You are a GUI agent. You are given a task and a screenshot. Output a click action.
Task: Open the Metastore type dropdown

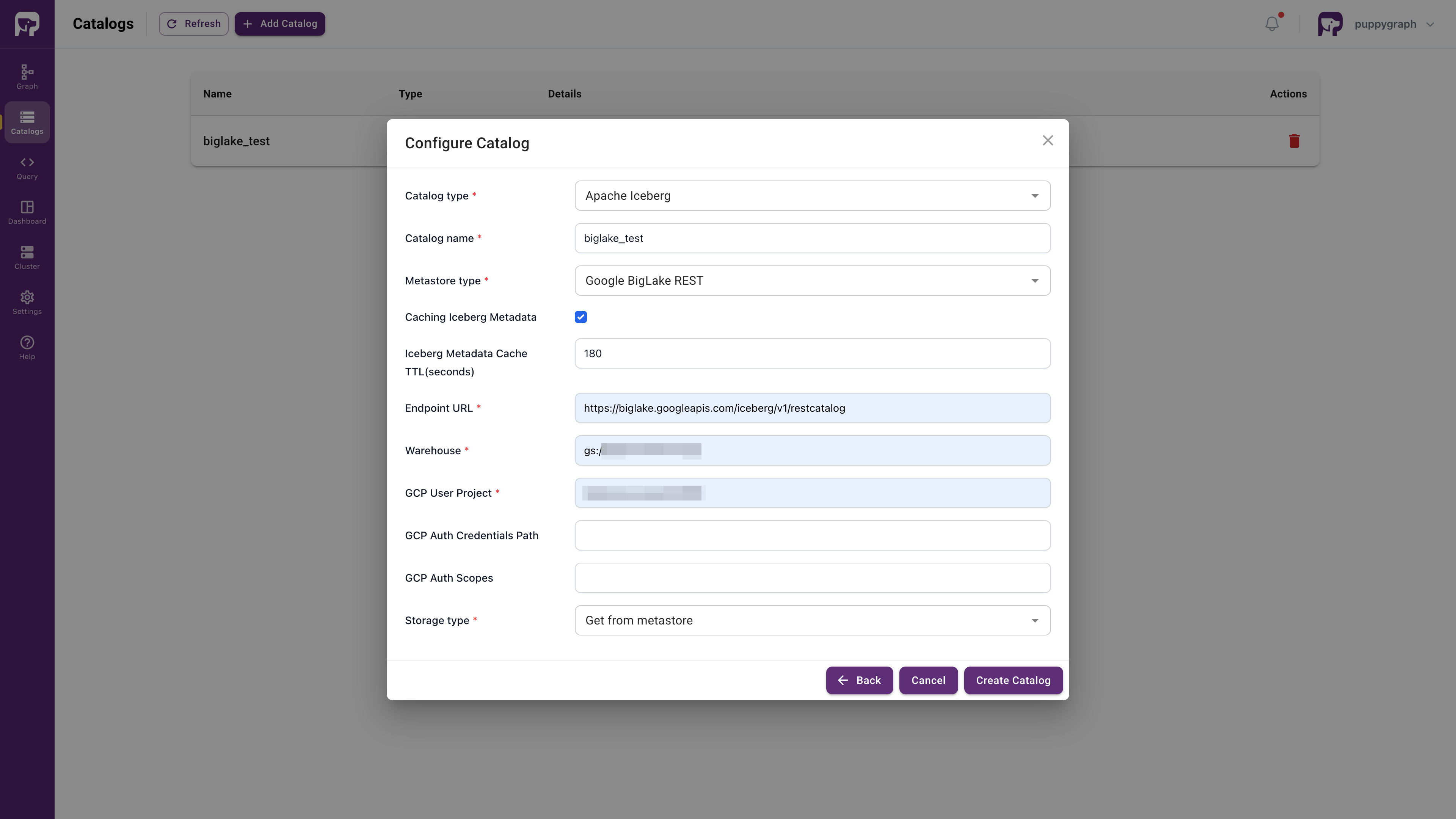click(812, 280)
